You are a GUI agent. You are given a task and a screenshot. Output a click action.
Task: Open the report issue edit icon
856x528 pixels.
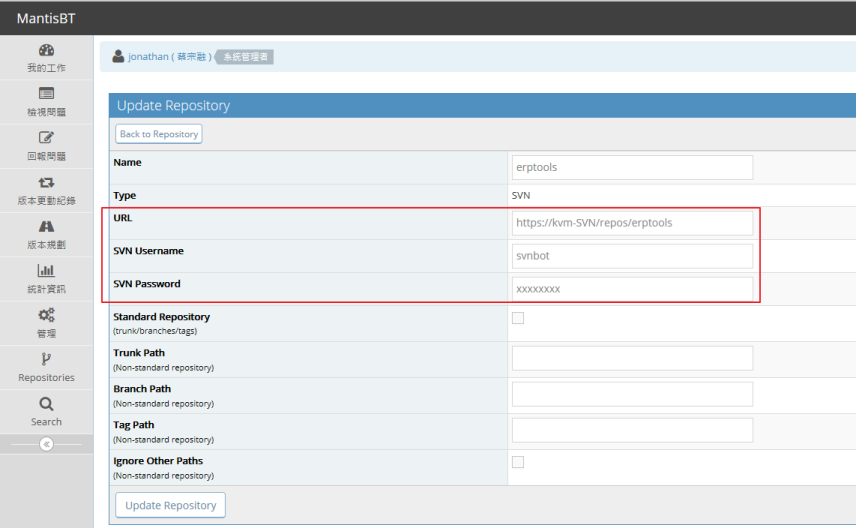(x=46, y=138)
